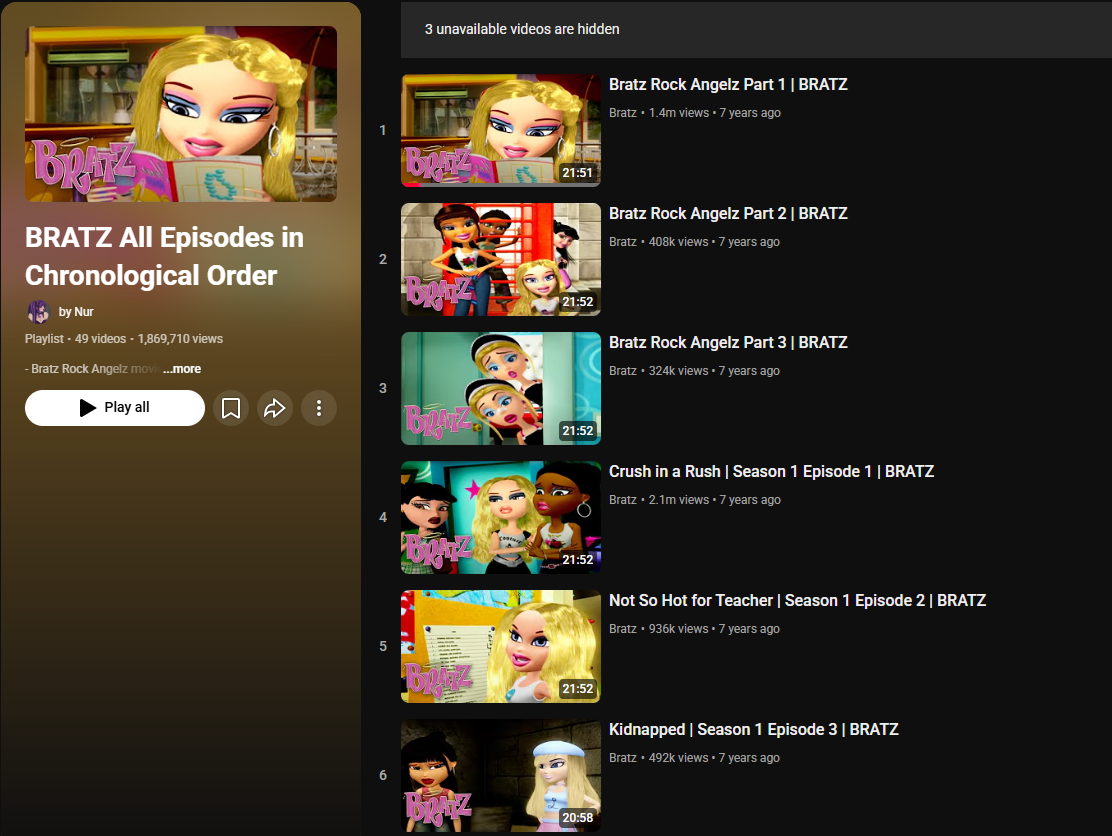This screenshot has width=1112, height=836.
Task: Open title Bratz Rock Angelz Part 2 | BRATZ
Action: (x=728, y=213)
